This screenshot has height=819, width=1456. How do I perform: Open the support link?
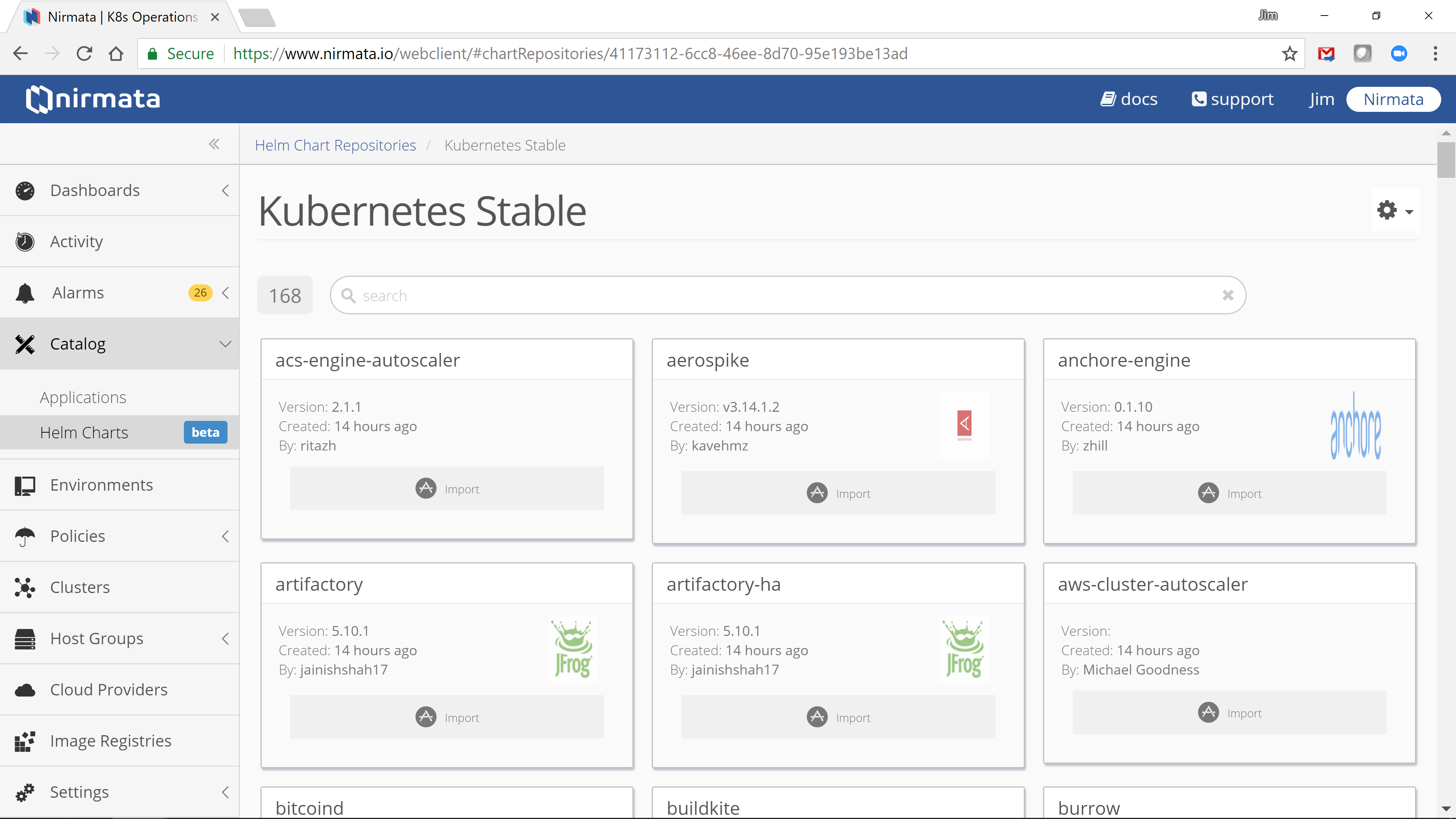tap(1232, 99)
